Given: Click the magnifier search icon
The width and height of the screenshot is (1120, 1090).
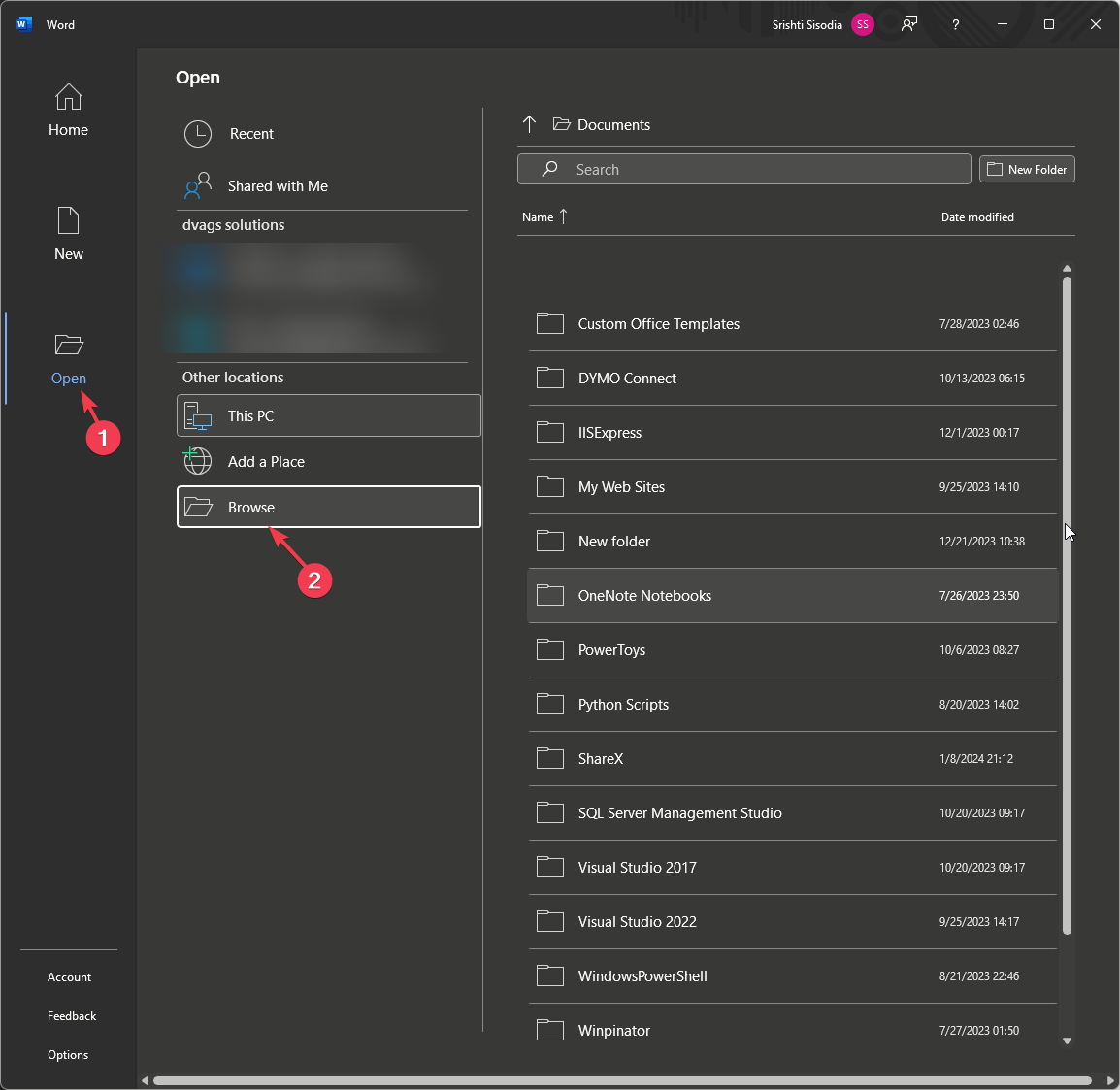Looking at the screenshot, I should tap(549, 169).
